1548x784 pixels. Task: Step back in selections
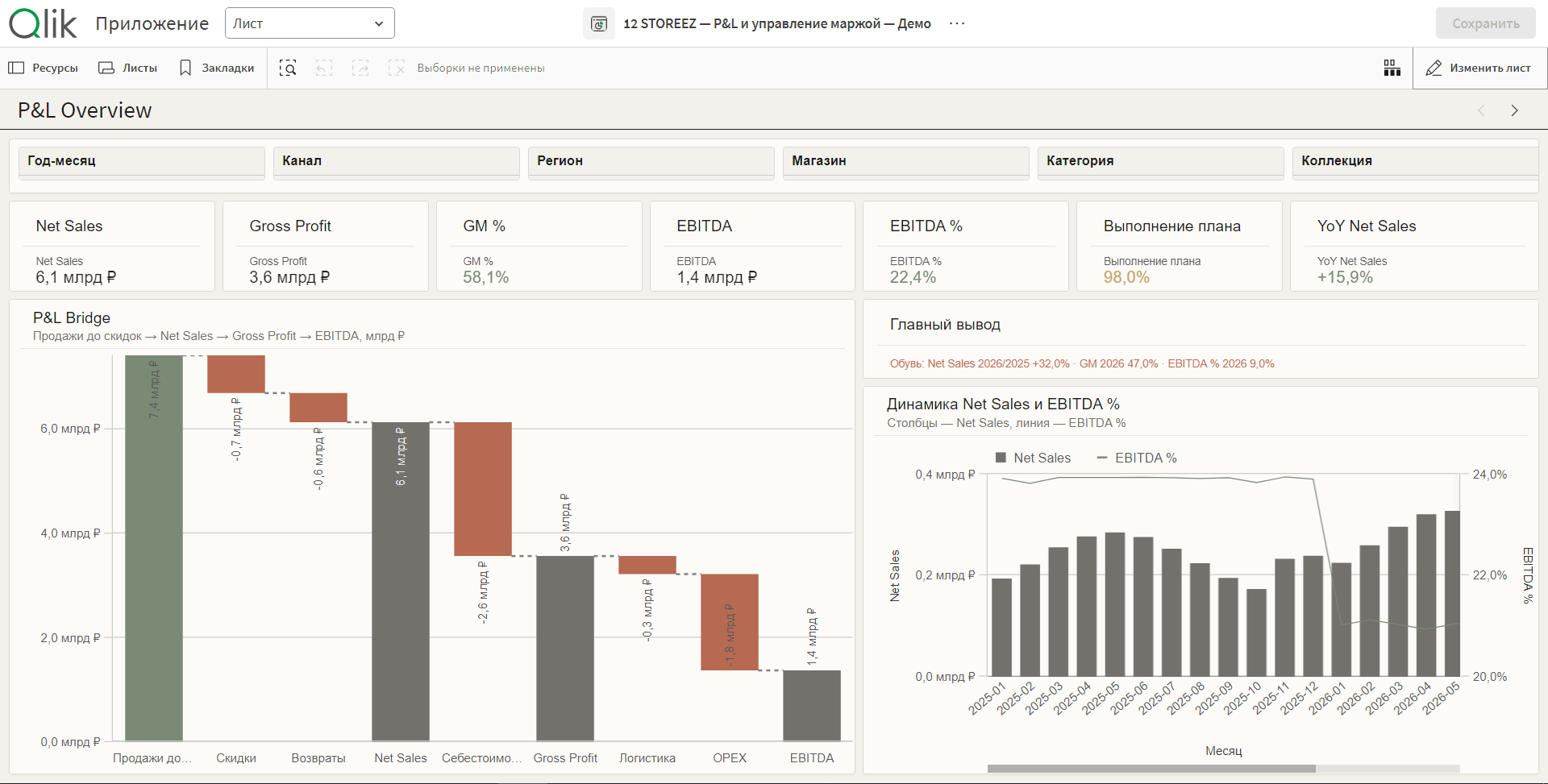tap(324, 68)
